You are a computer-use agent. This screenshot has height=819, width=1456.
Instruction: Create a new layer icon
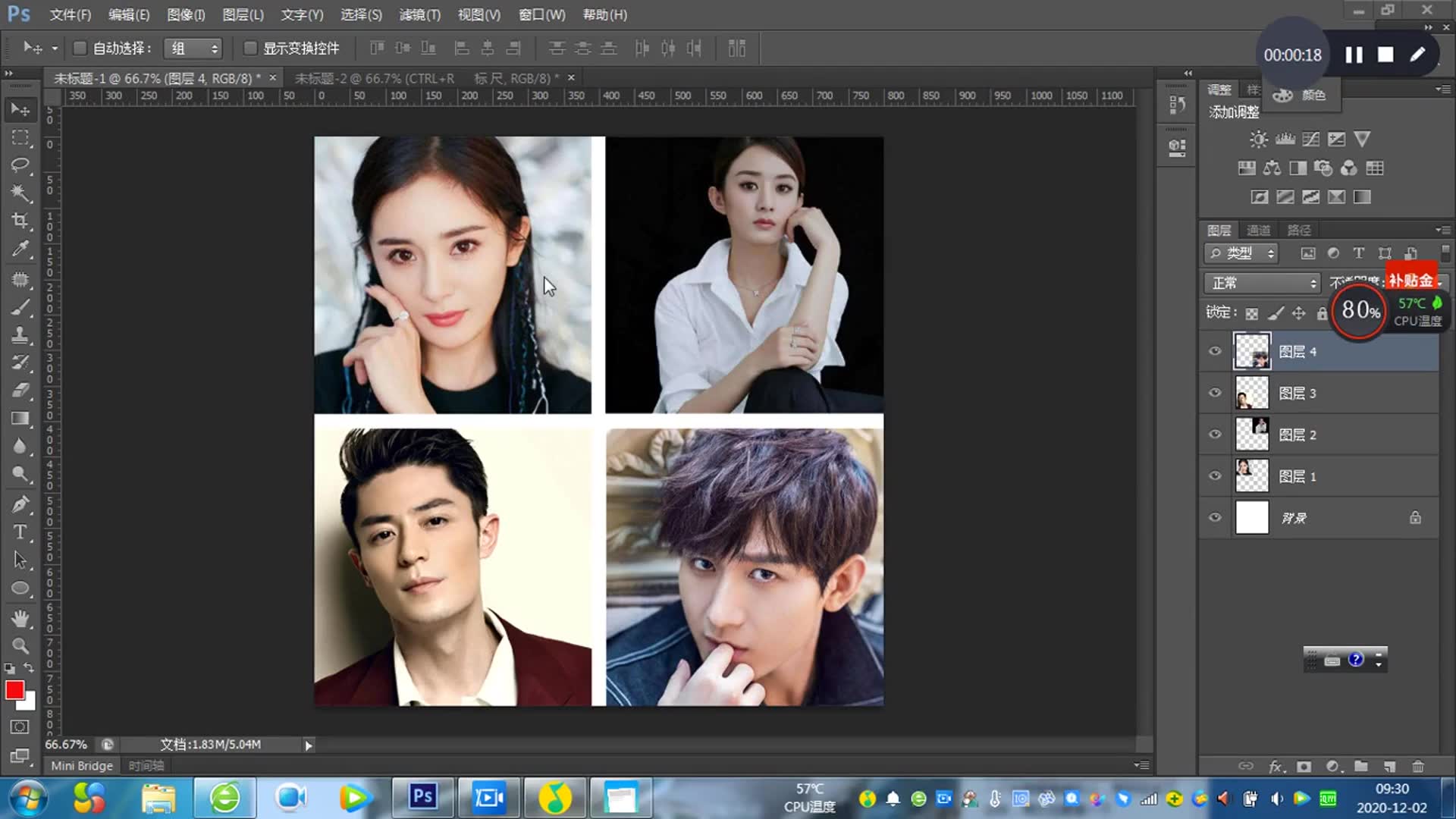click(x=1389, y=766)
